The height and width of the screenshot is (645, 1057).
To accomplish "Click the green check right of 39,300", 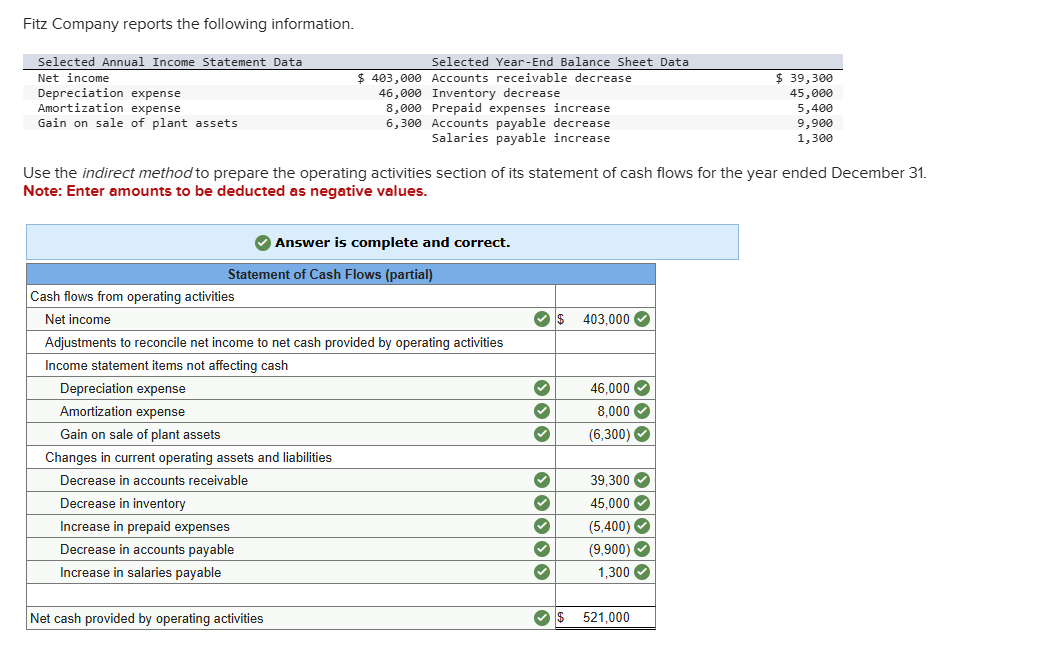I will 642,480.
